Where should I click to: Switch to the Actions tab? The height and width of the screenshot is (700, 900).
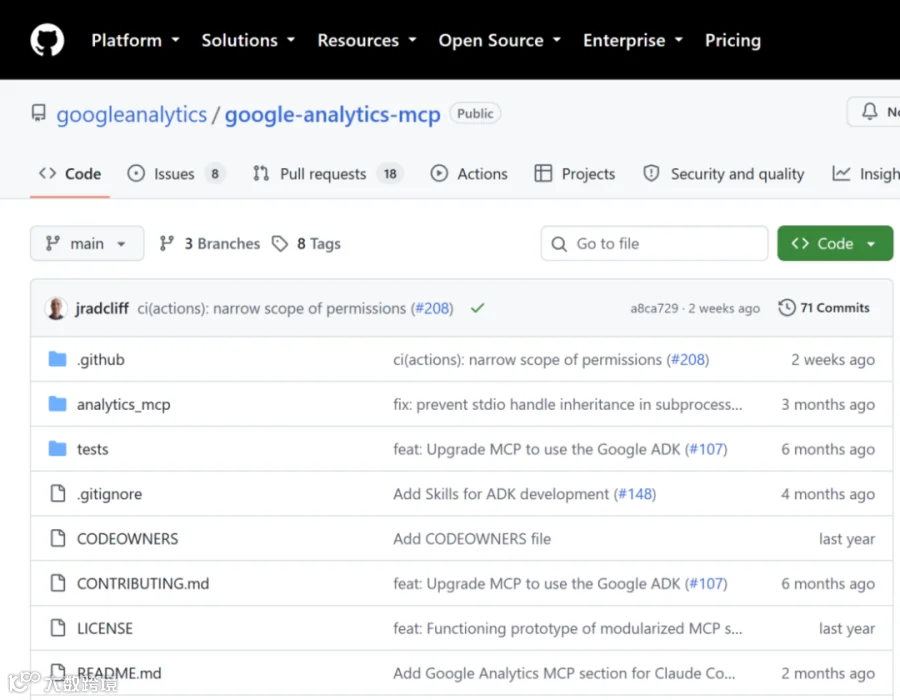pyautogui.click(x=469, y=174)
